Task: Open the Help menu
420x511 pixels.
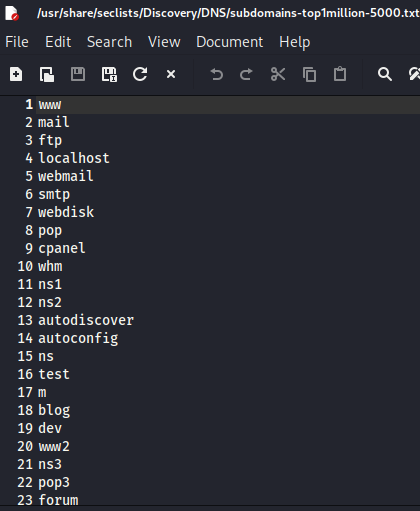Action: pos(295,42)
